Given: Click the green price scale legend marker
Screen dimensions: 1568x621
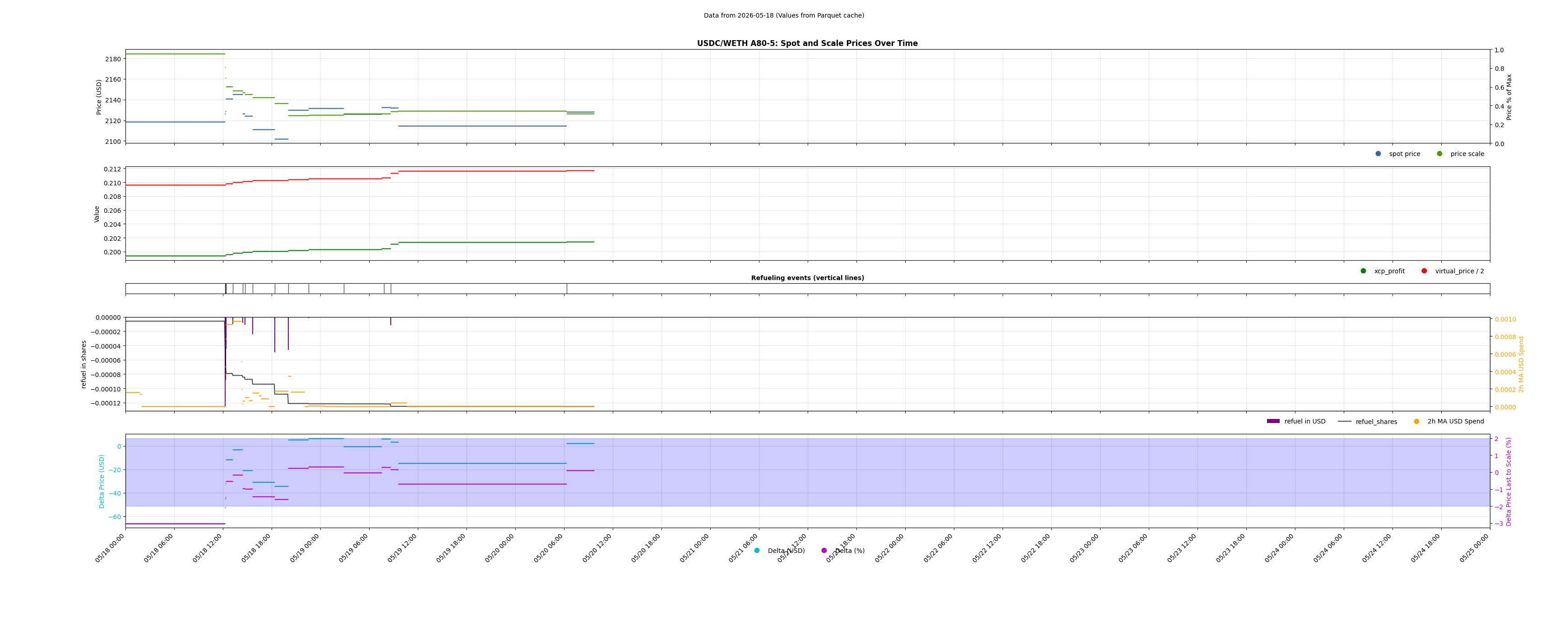Looking at the screenshot, I should (1439, 154).
